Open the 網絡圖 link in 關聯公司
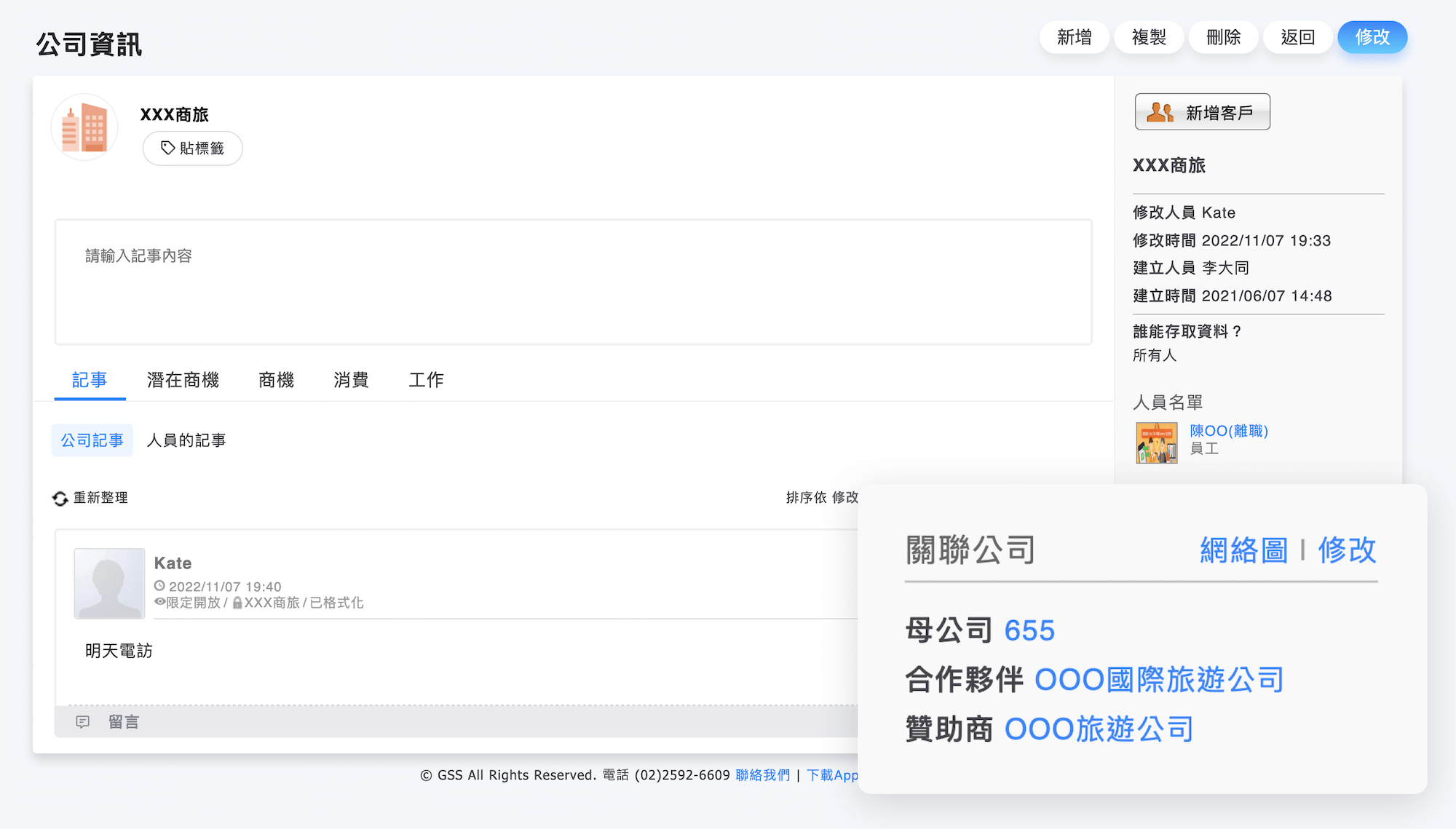Image resolution: width=1456 pixels, height=829 pixels. tap(1243, 550)
